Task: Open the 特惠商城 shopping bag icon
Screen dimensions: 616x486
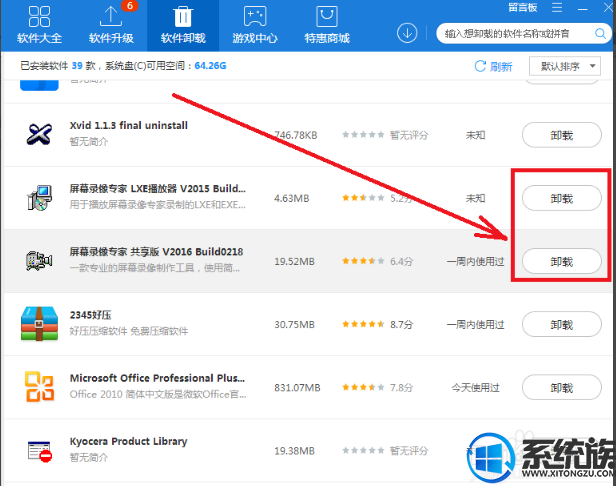Action: tap(326, 25)
